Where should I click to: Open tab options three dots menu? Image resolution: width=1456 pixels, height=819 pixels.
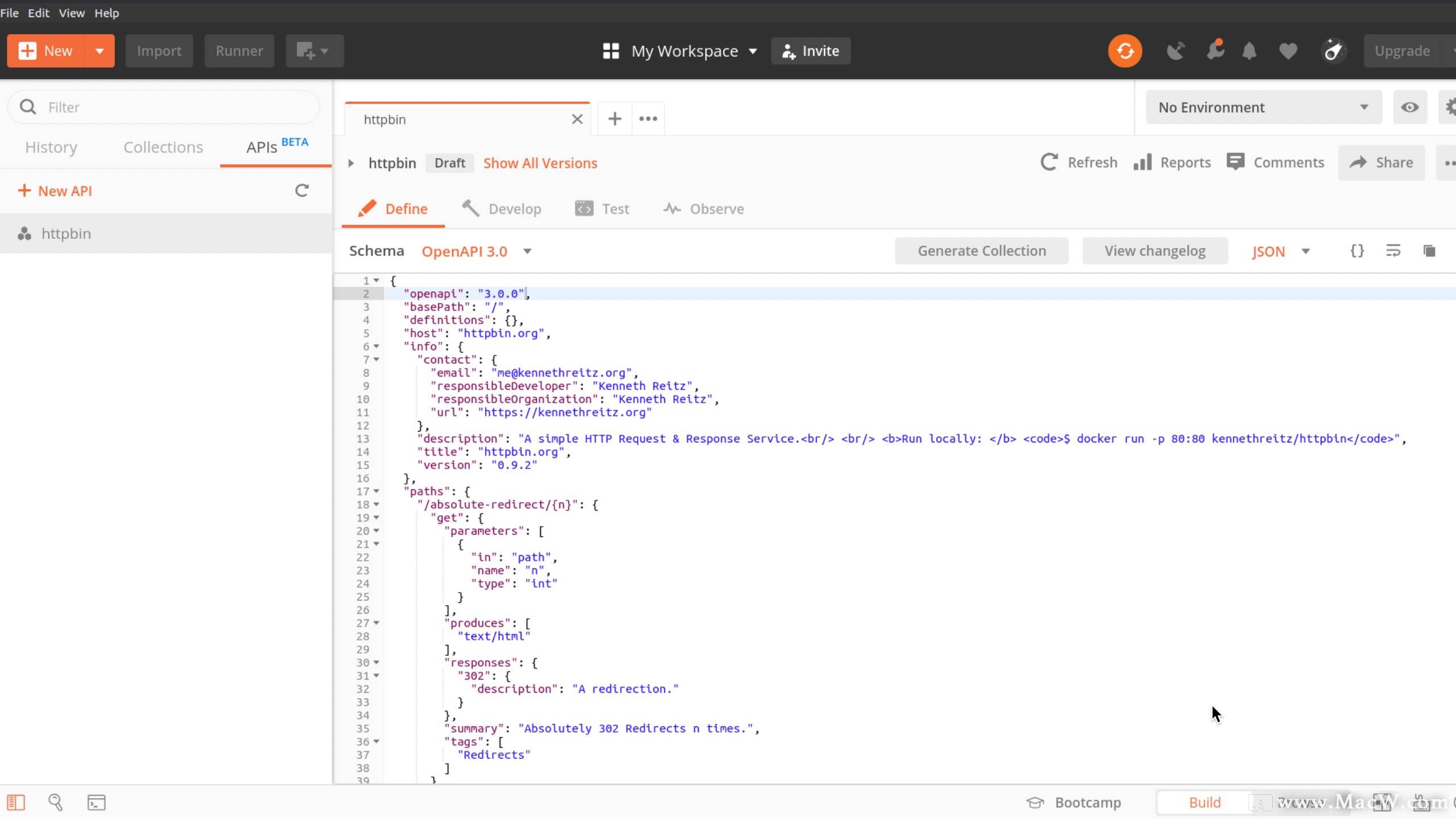[648, 119]
